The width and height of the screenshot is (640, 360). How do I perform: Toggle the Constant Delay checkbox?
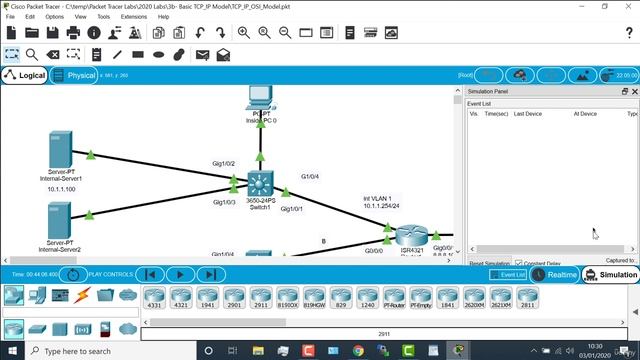(518, 263)
